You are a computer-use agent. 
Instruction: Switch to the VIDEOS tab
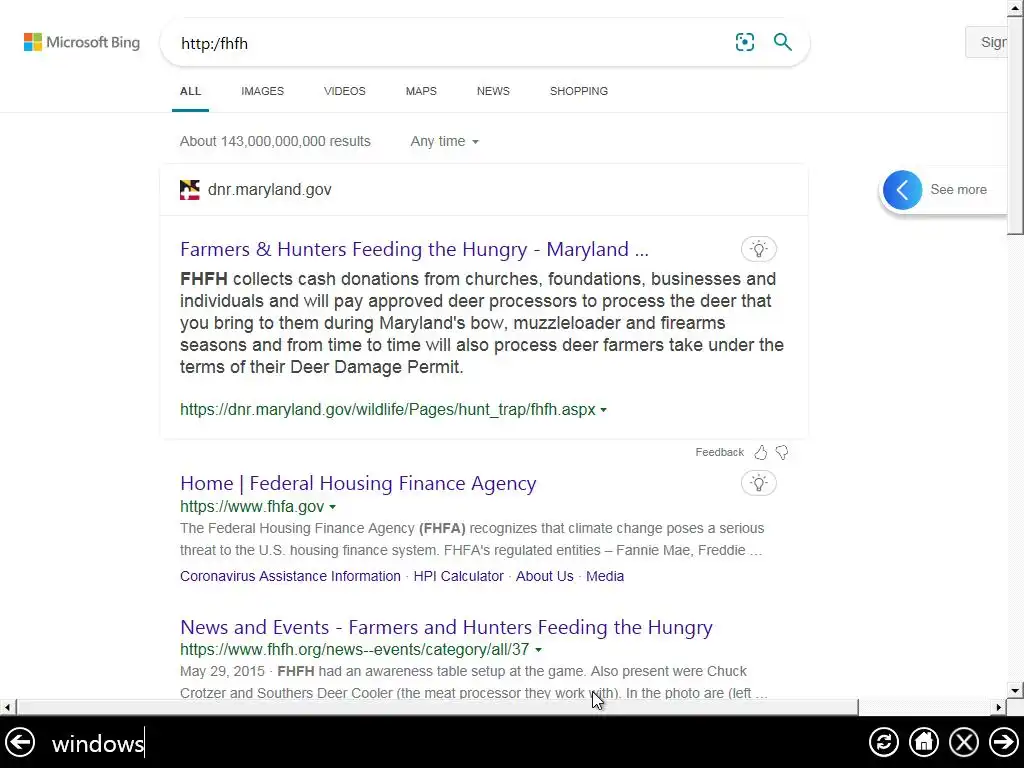[x=345, y=91]
